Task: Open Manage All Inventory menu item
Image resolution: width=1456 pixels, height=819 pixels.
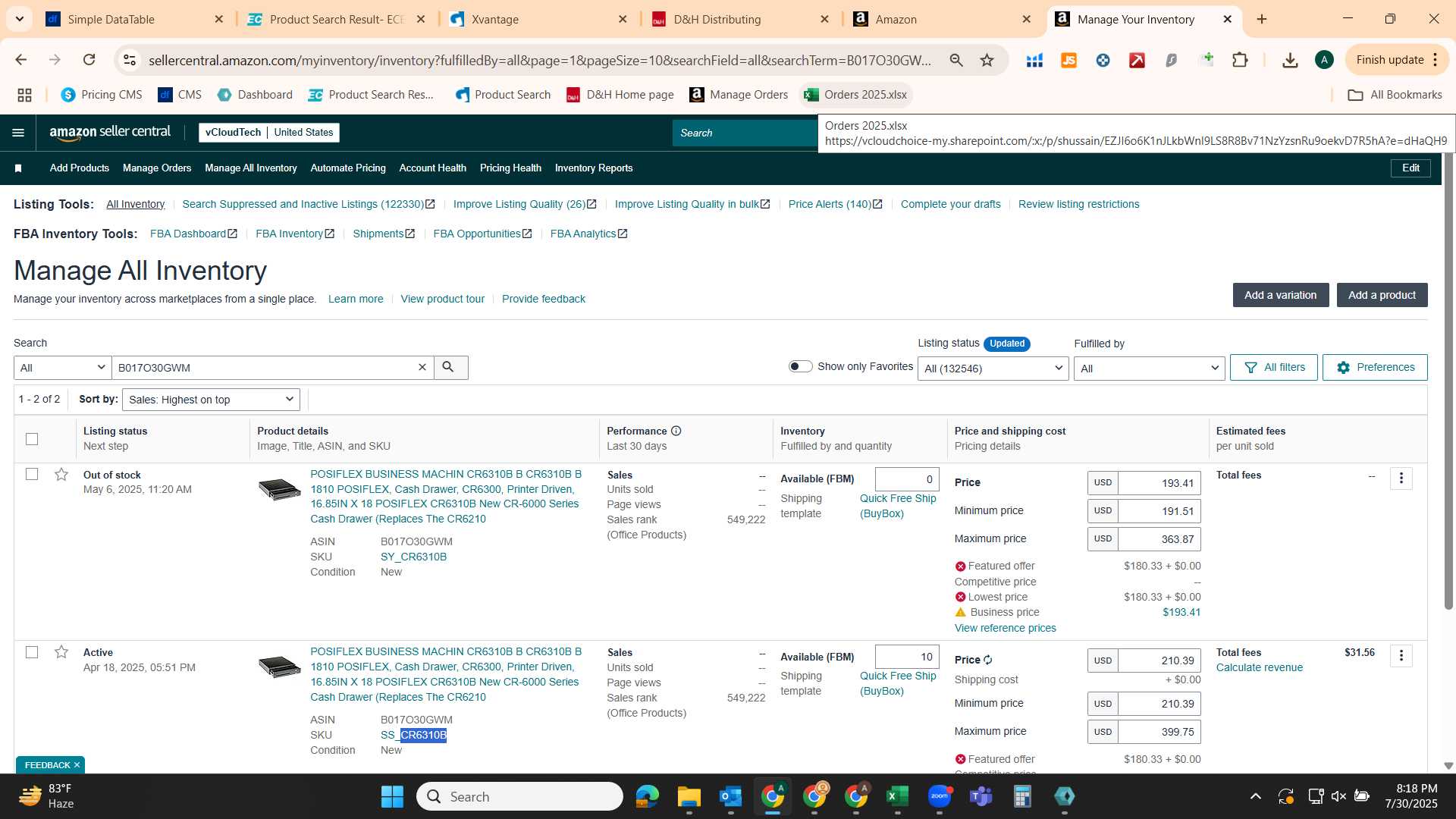Action: click(251, 168)
